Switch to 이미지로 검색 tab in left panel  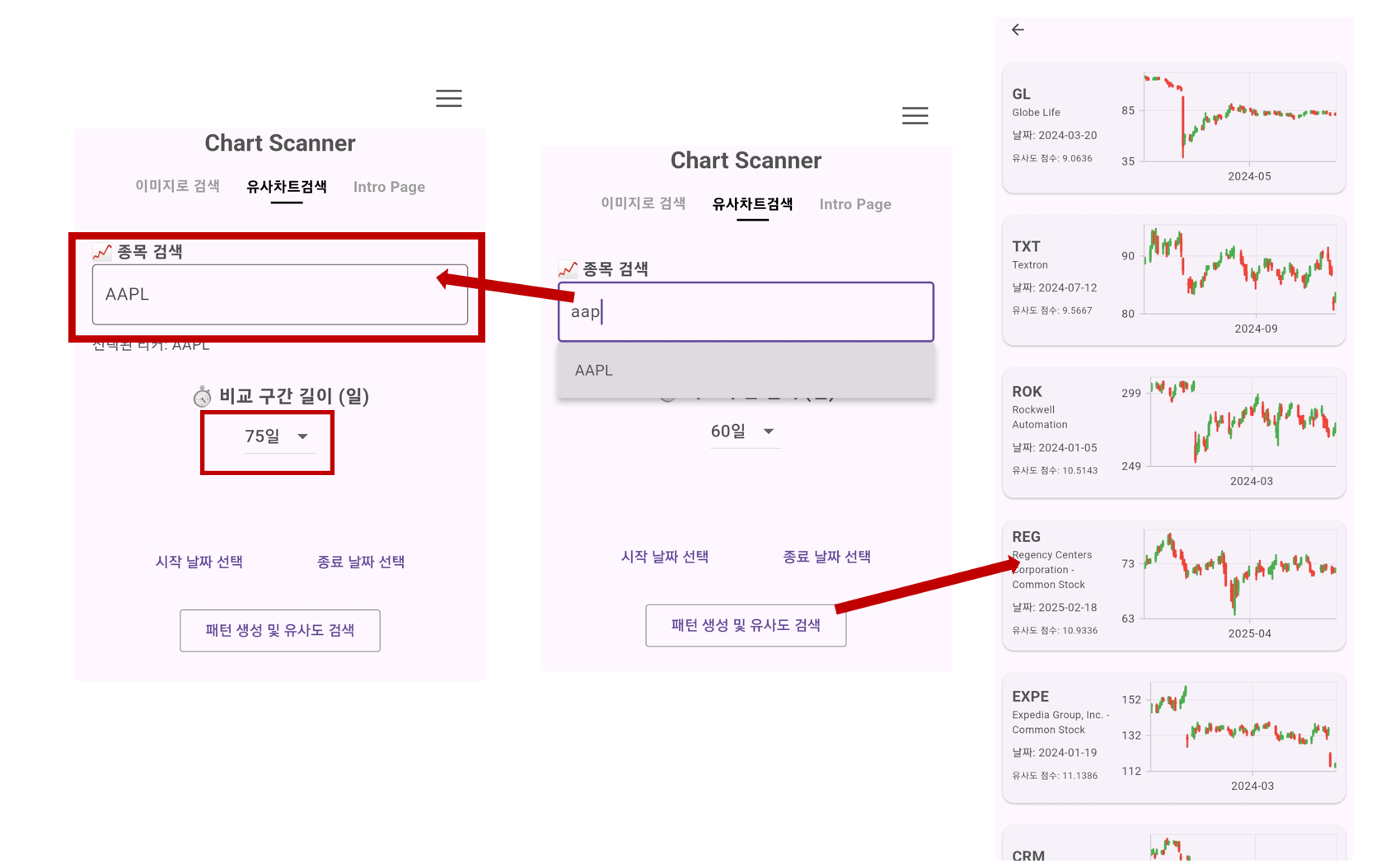[177, 186]
